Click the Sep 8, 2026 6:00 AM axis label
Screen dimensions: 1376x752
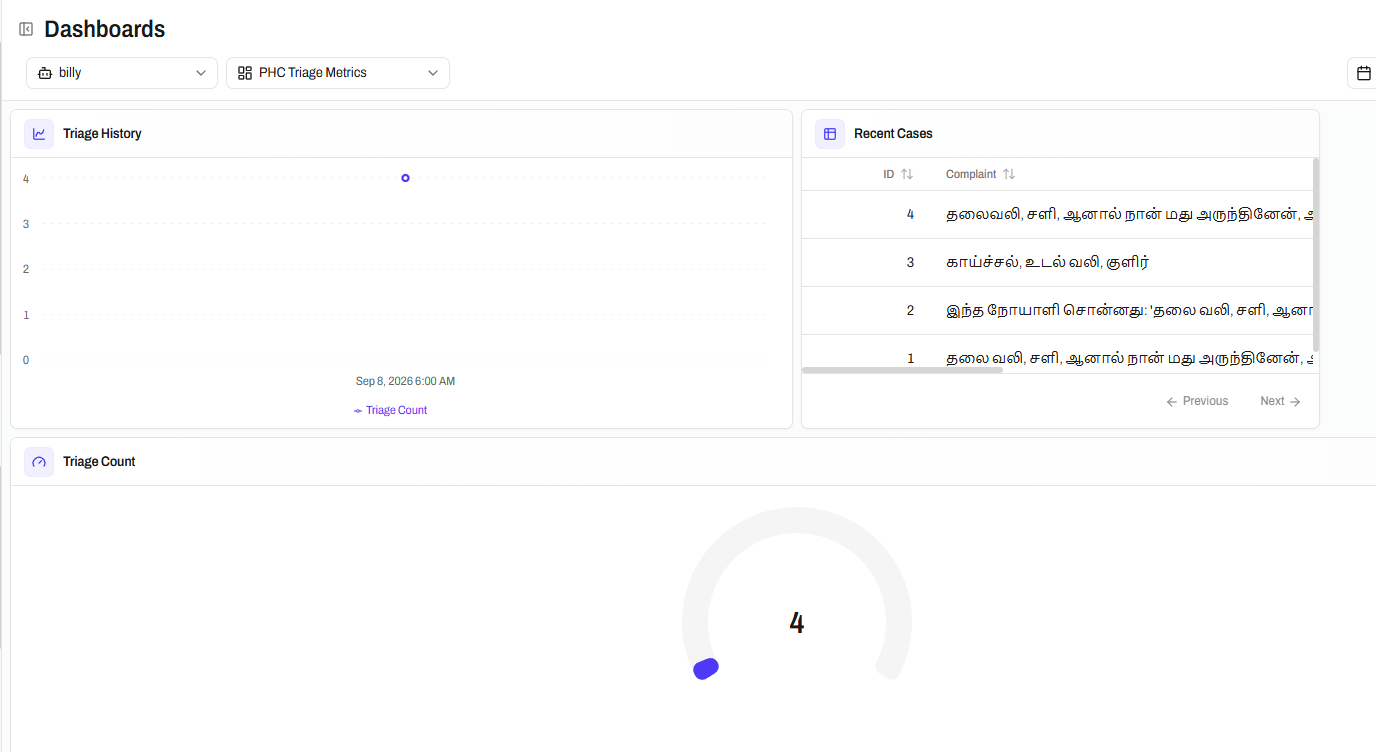click(405, 381)
